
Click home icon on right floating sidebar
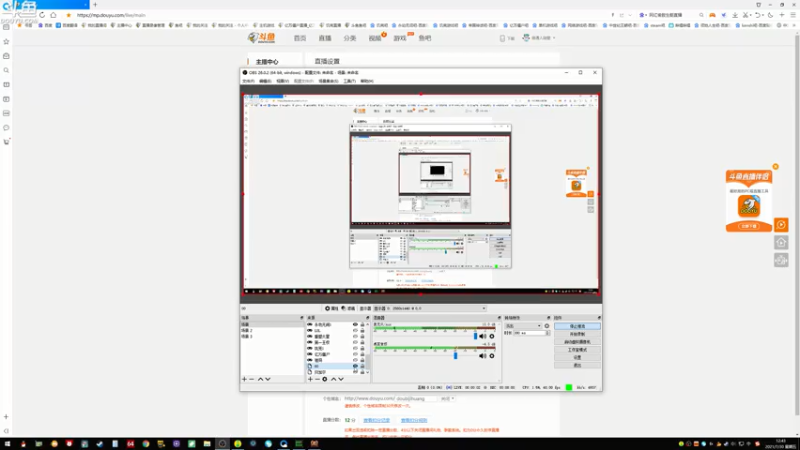click(781, 242)
